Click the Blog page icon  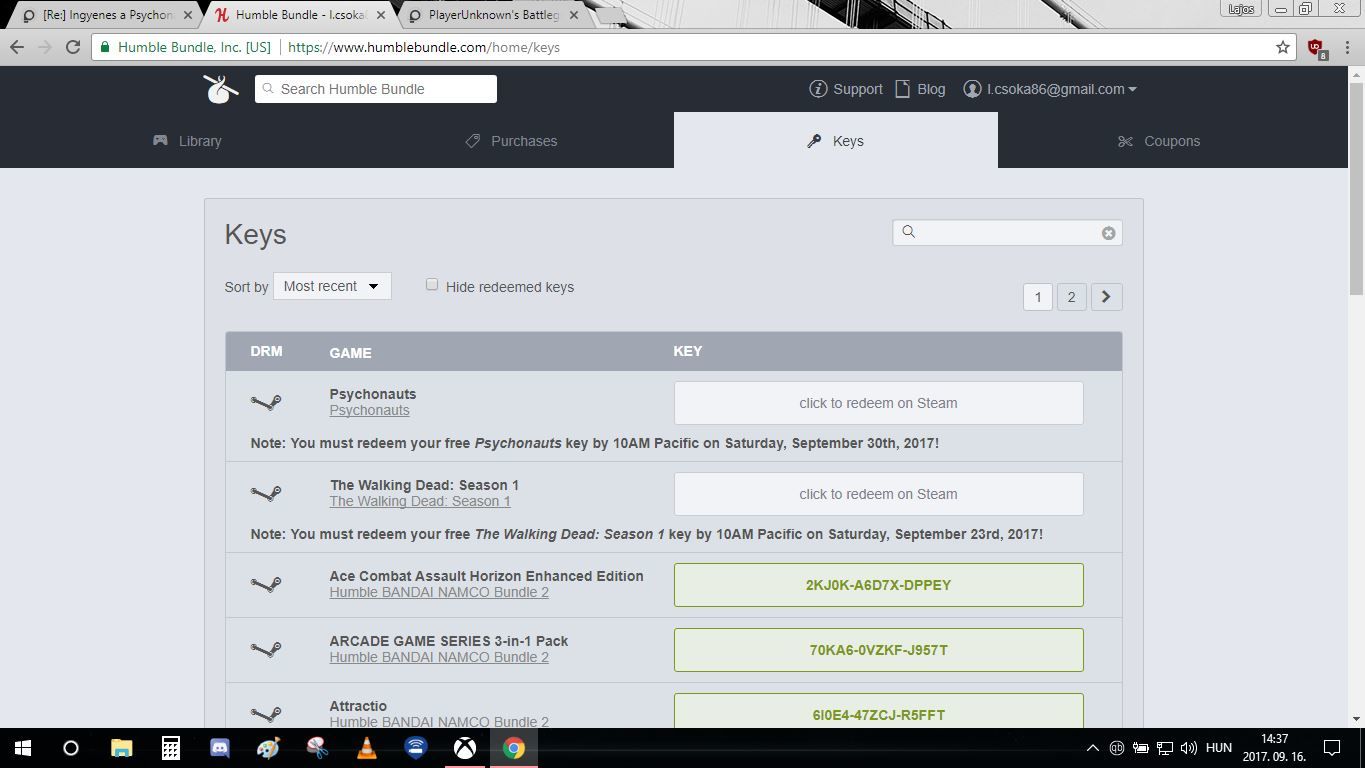click(902, 89)
